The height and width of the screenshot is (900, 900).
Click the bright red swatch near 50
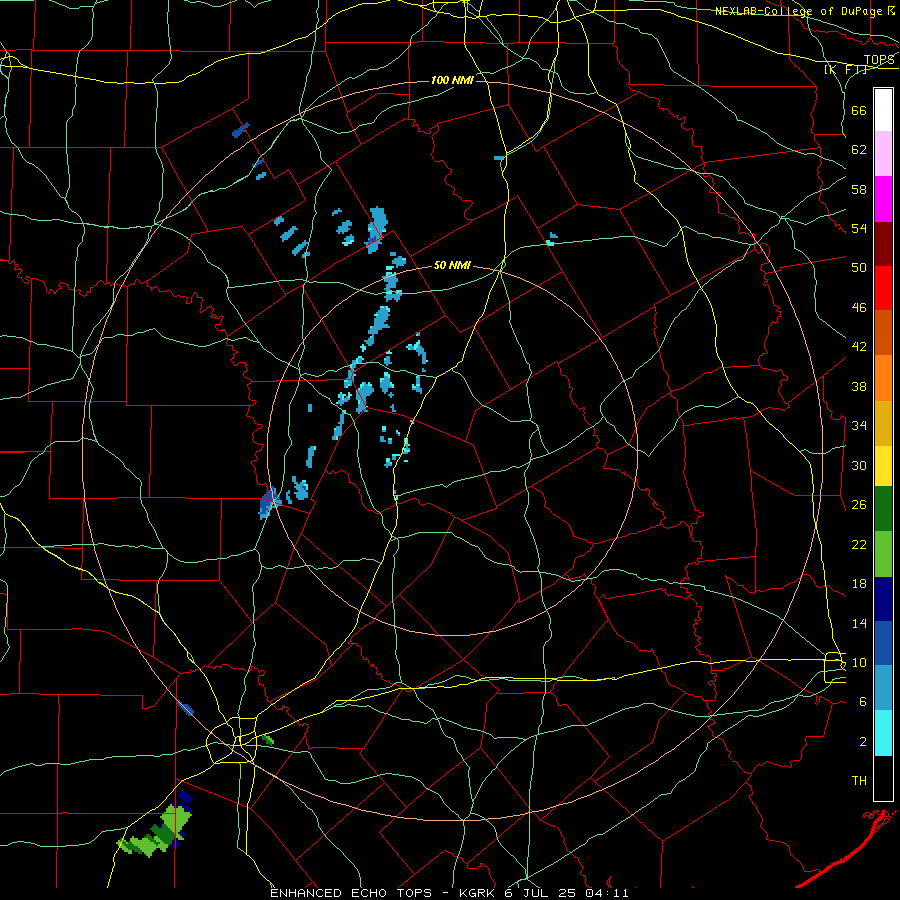[x=883, y=288]
